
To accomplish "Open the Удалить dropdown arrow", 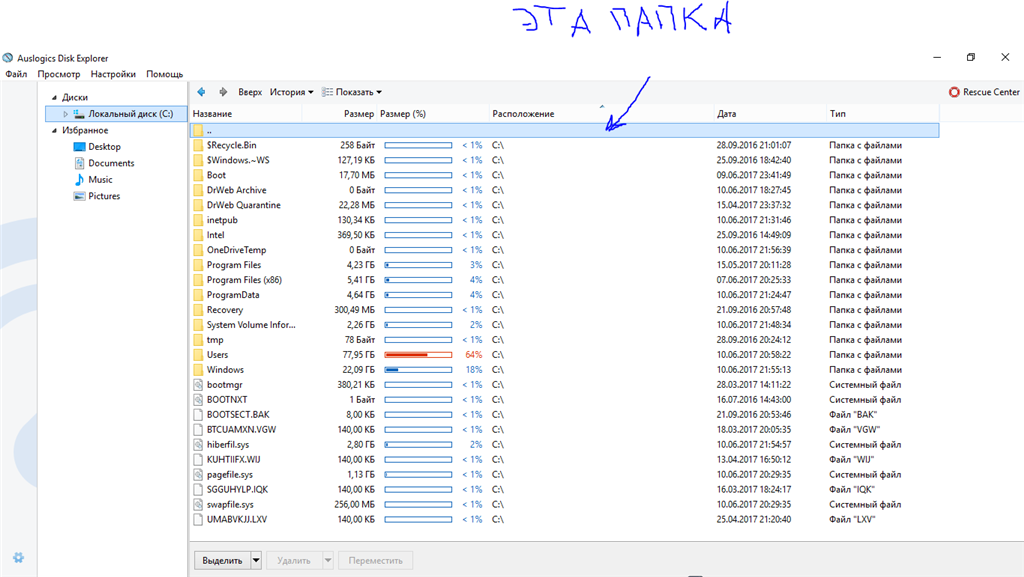I will coord(328,560).
